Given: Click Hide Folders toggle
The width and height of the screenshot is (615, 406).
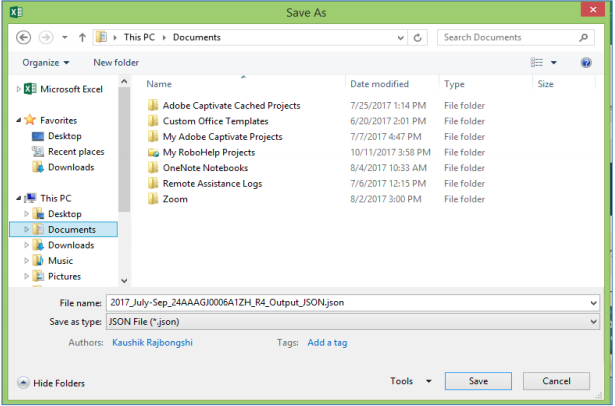Looking at the screenshot, I should (51, 383).
